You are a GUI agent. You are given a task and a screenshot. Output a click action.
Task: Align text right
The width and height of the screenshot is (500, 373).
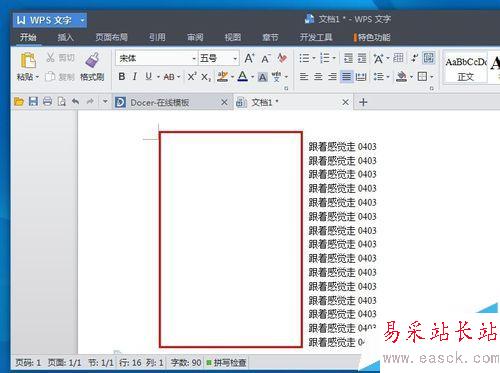coord(332,77)
